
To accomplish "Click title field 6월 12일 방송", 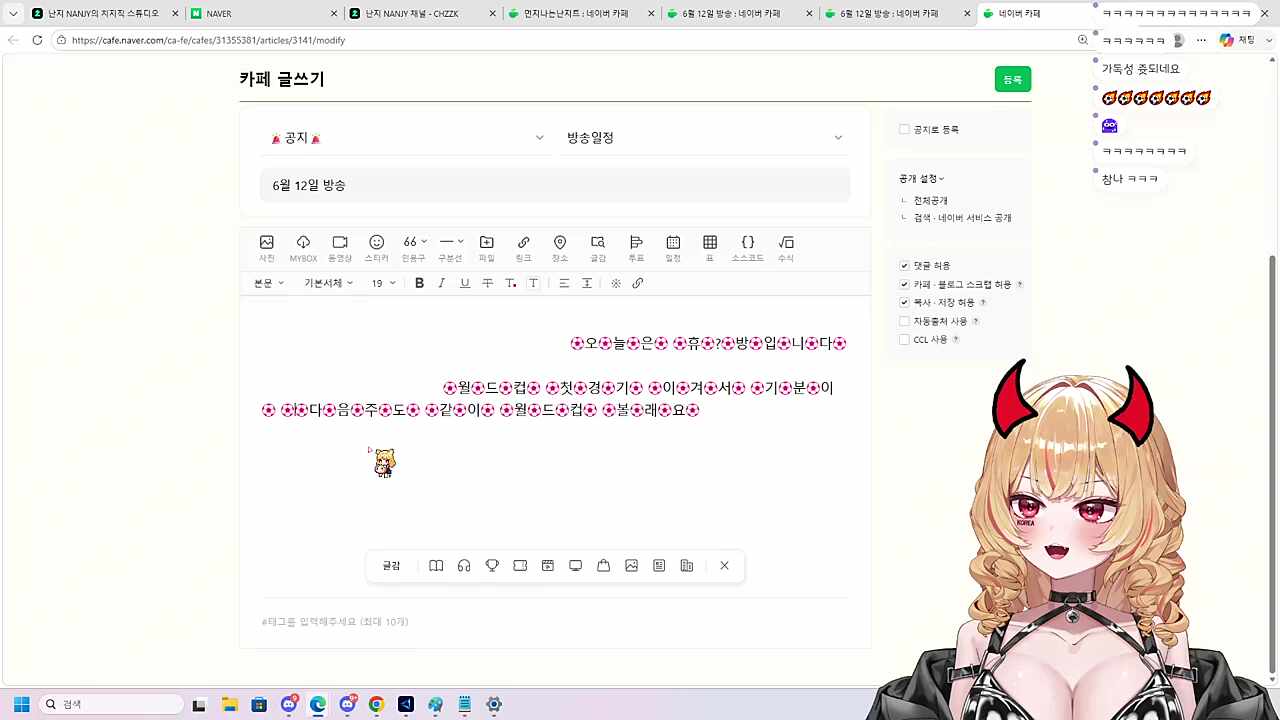I will pos(555,185).
